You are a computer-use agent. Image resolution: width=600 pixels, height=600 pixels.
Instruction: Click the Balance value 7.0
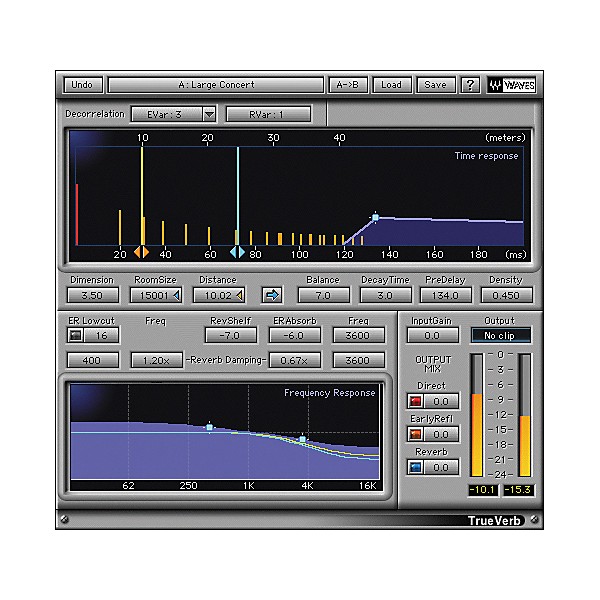coord(323,295)
